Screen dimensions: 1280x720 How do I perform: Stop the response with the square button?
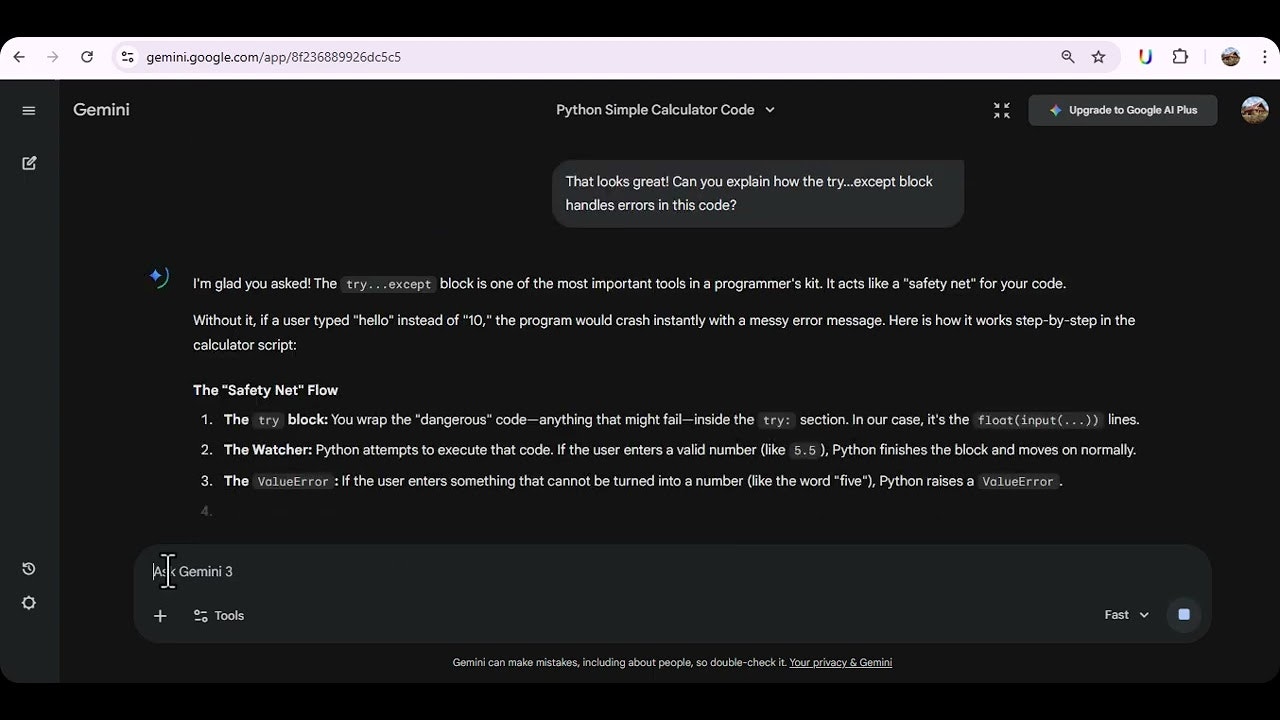click(1184, 615)
